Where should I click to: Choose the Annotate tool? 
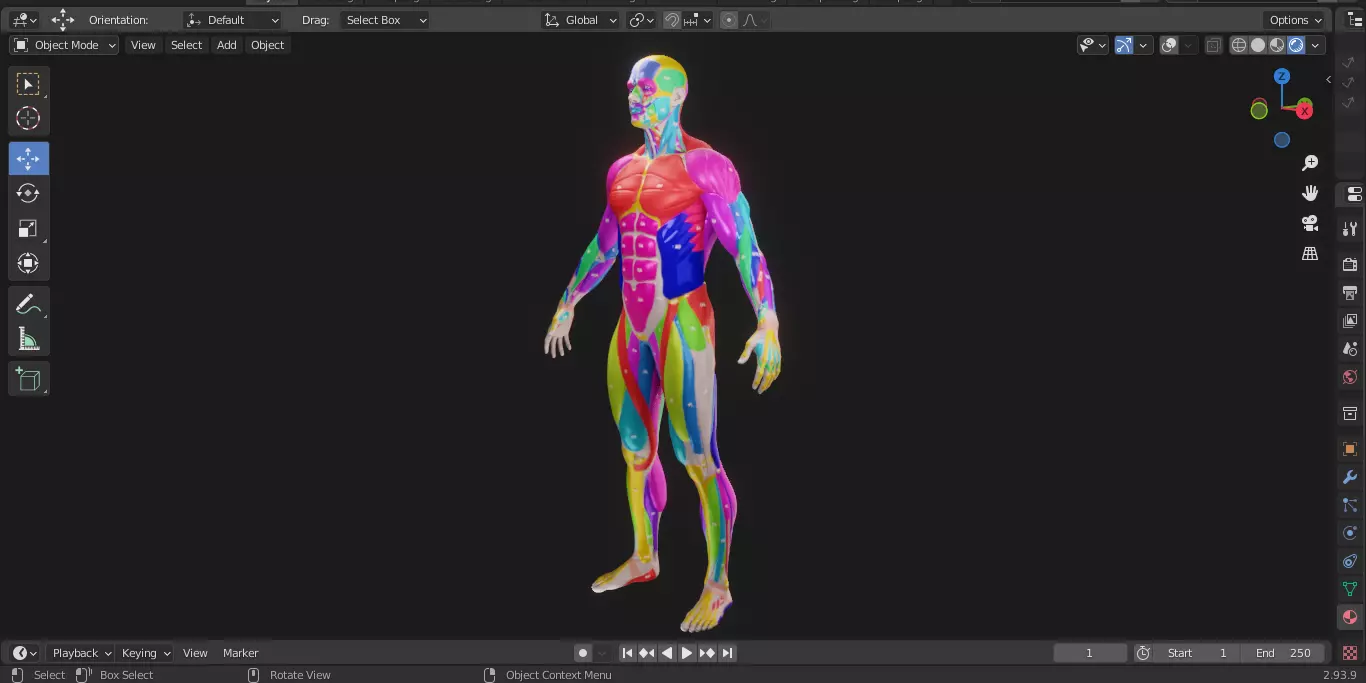click(x=28, y=304)
